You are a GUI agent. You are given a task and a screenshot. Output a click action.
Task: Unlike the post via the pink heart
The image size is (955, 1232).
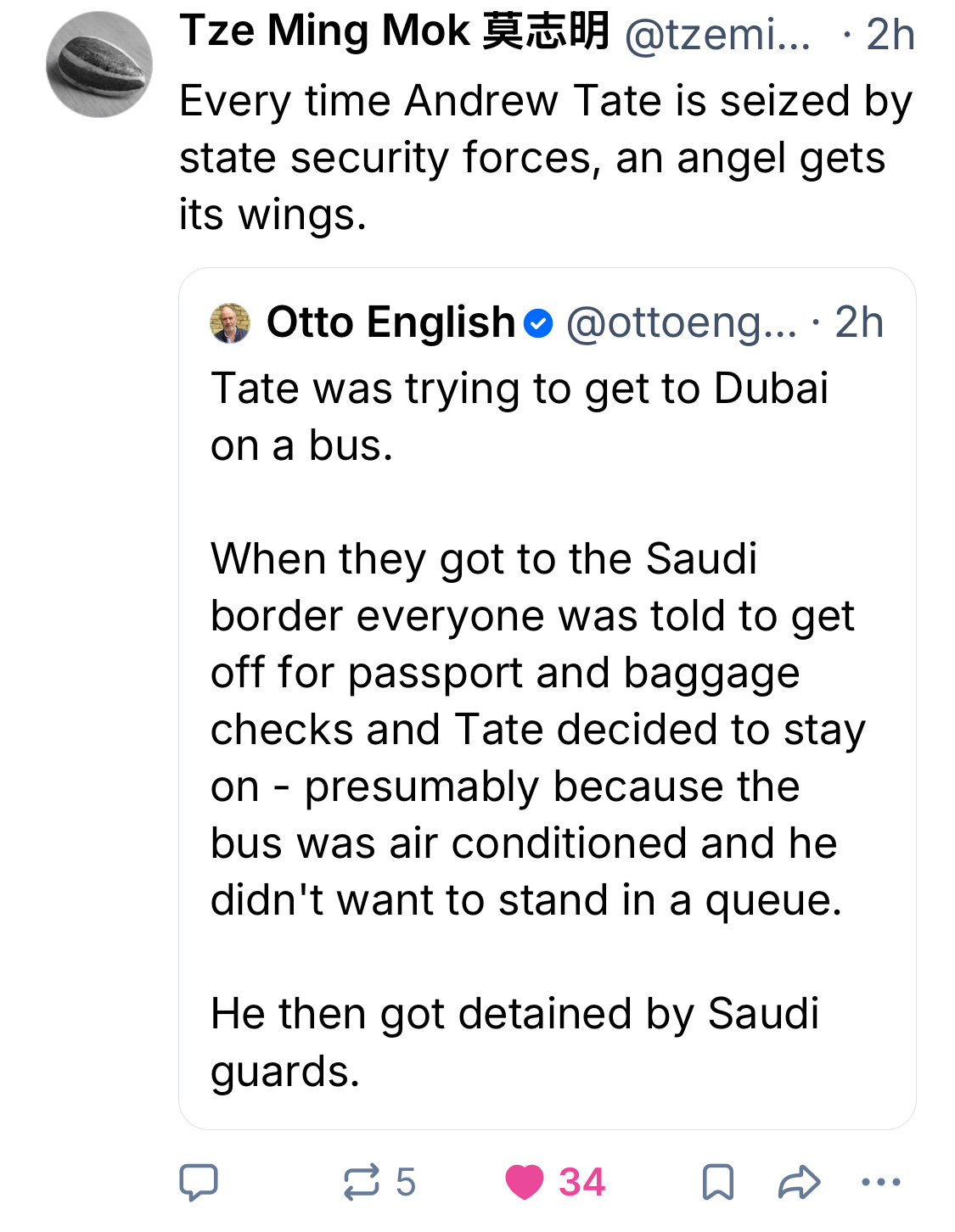tap(525, 1182)
